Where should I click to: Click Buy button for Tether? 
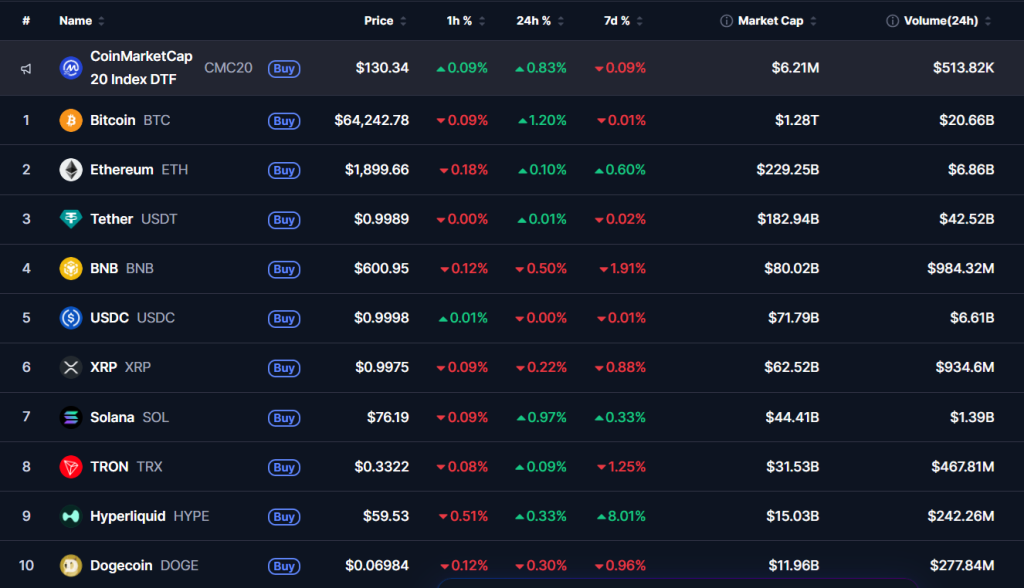(284, 220)
